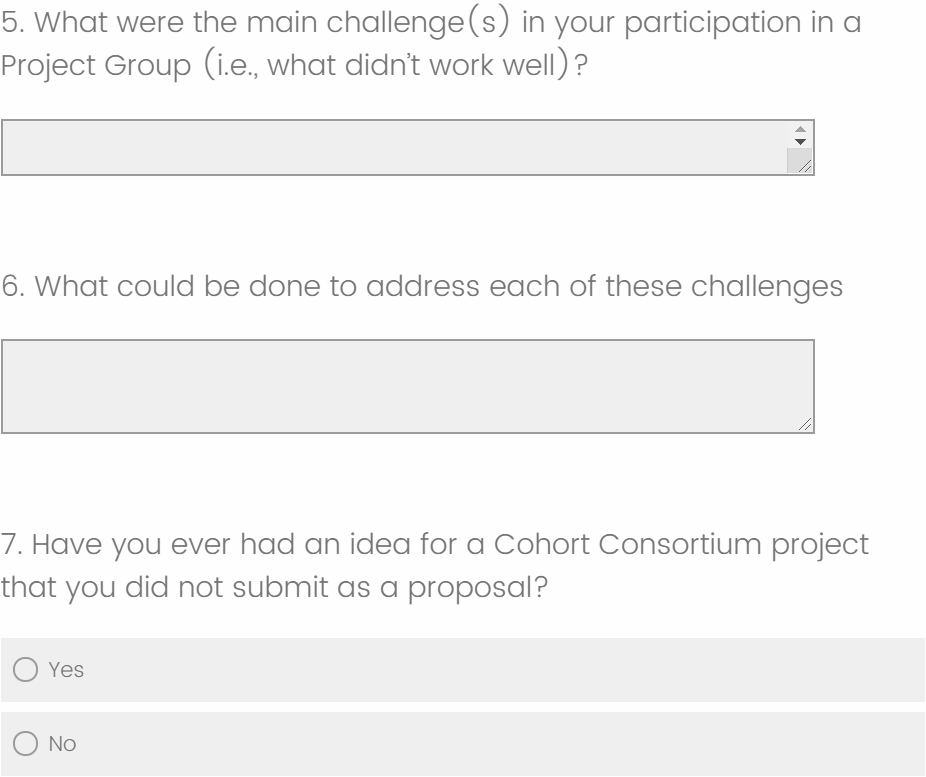Click the "No" label text
926x777 pixels.
point(62,744)
